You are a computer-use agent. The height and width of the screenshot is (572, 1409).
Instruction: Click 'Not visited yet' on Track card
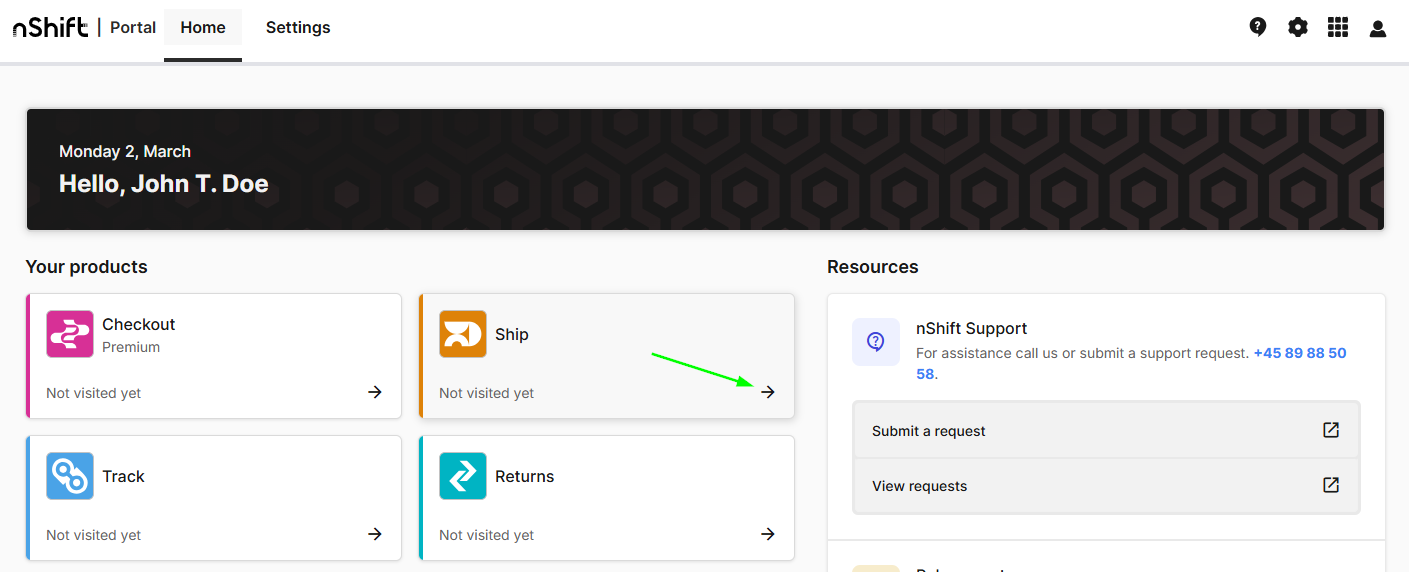click(x=94, y=535)
